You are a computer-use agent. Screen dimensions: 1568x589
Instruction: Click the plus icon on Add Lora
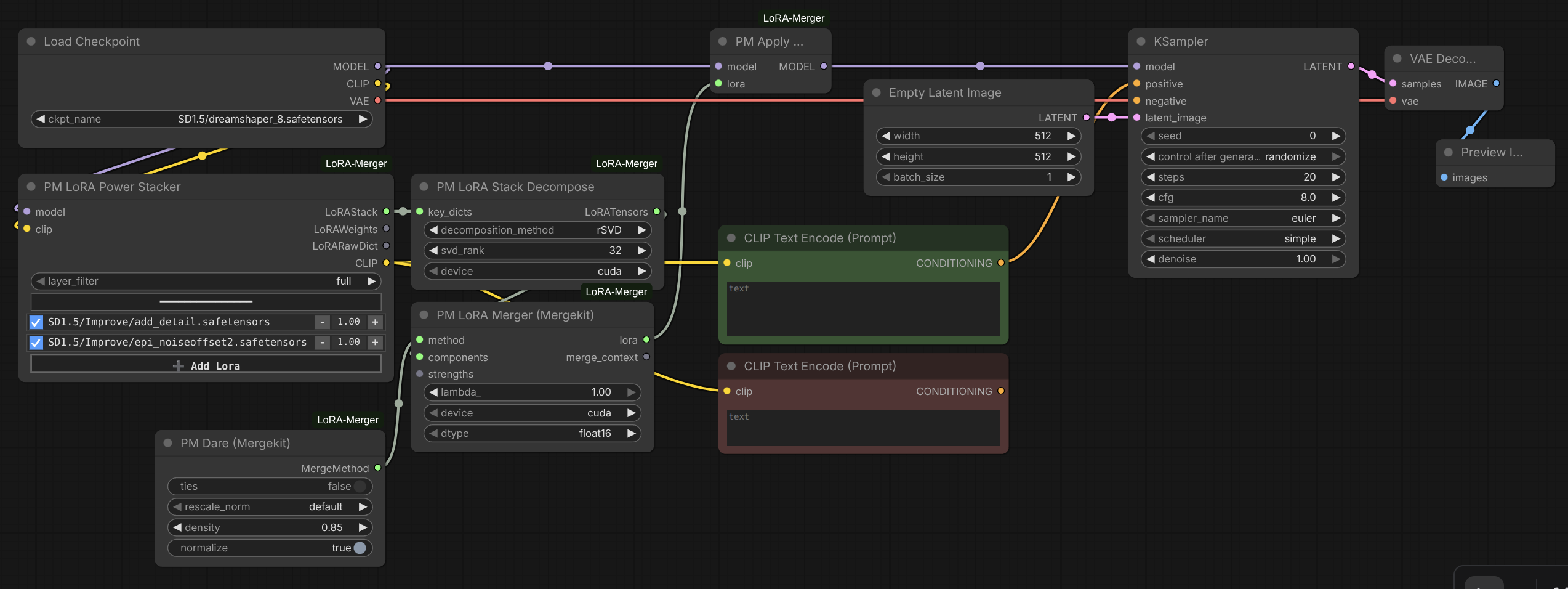[x=179, y=366]
